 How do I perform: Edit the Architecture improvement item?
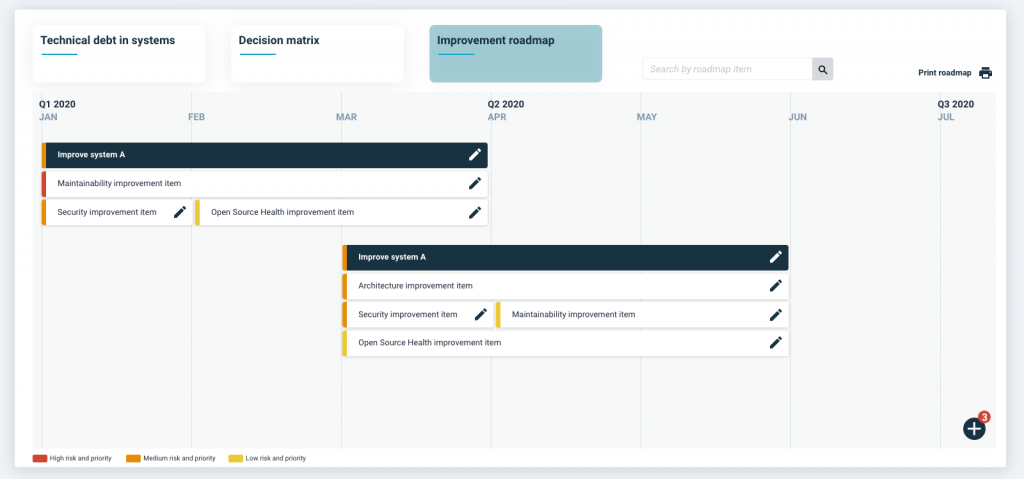pos(775,286)
